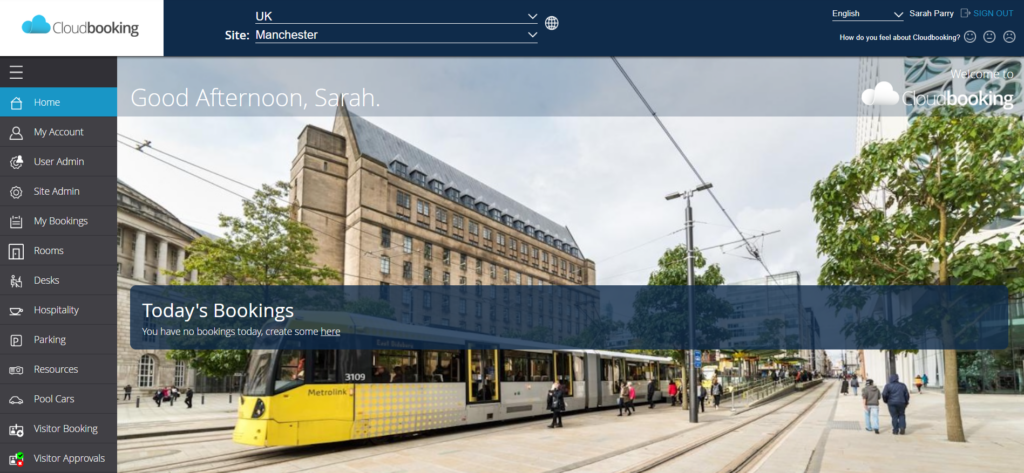
Task: Open the Desks menu item
Action: [48, 280]
